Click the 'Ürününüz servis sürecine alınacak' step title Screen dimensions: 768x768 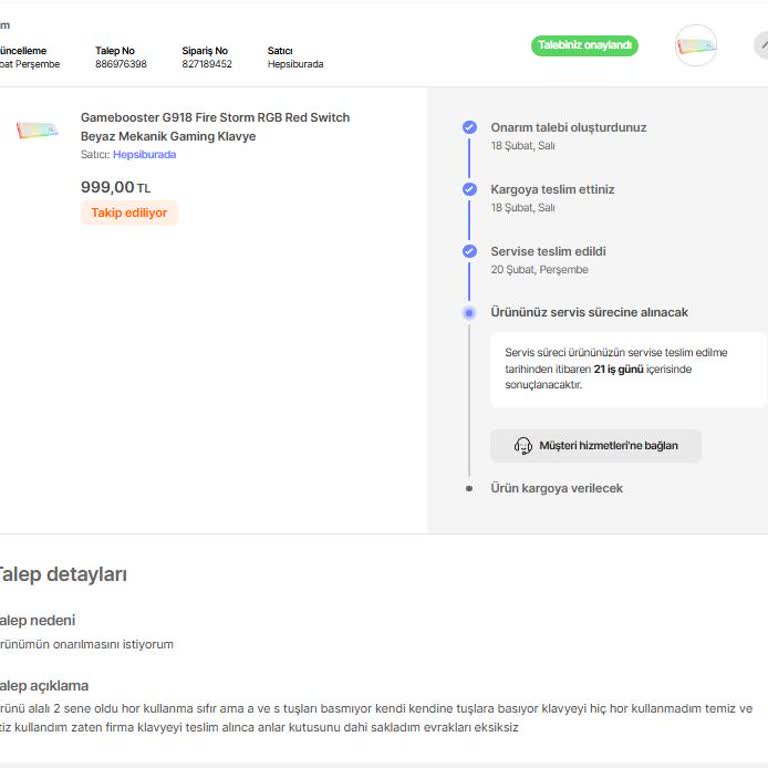point(589,312)
